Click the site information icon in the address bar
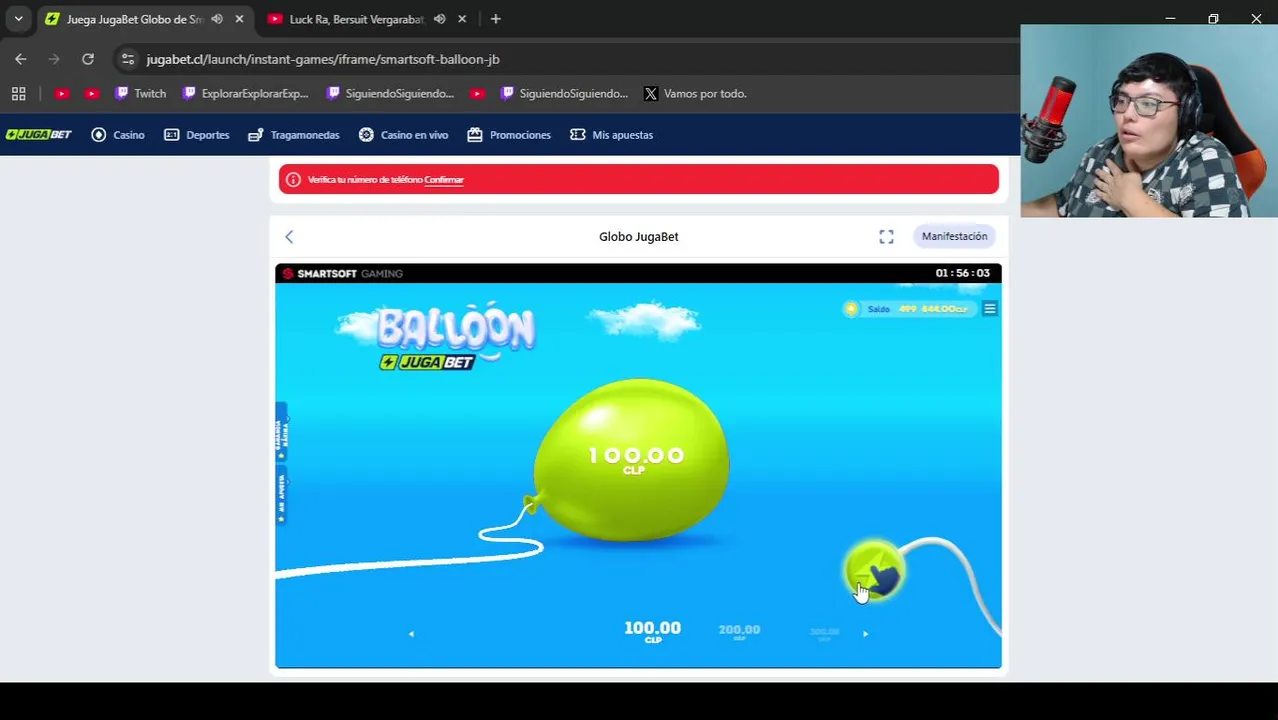 pos(127,59)
